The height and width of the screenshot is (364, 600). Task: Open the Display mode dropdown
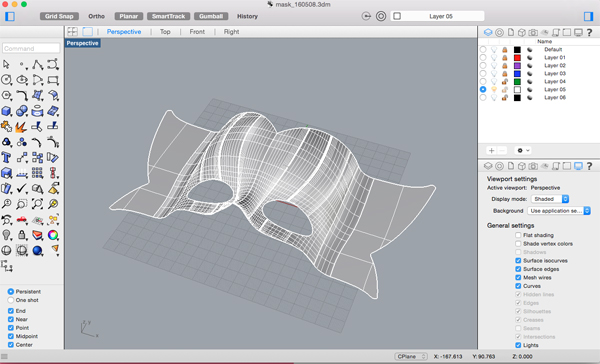tap(550, 199)
